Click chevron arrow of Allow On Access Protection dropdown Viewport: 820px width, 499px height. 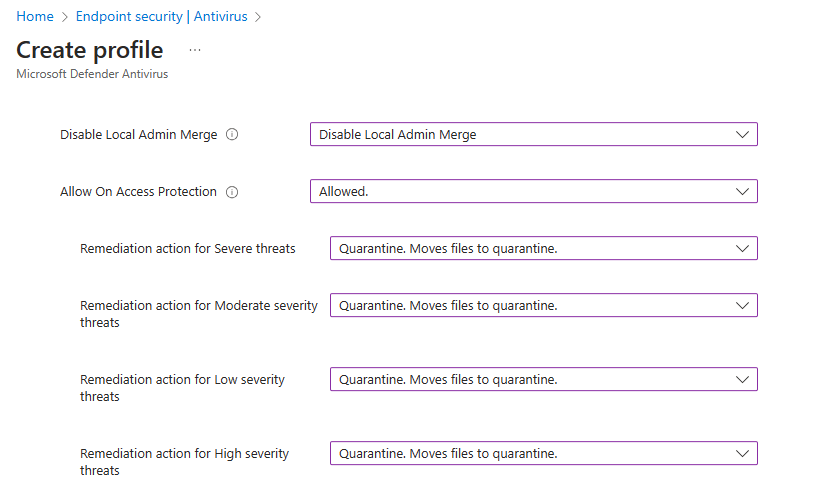pyautogui.click(x=741, y=192)
